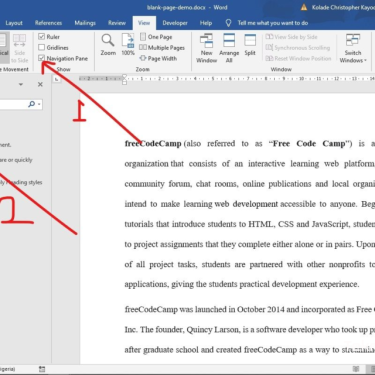Click 'Quincy Larson' in the second paragraph
375x375 pixels.
(213, 330)
